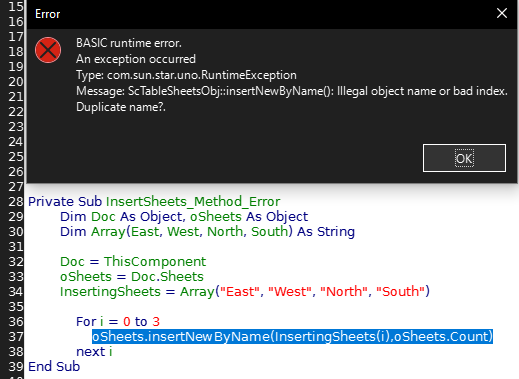Click the 'oSheets = Doc.Sheets' line

tap(132, 277)
